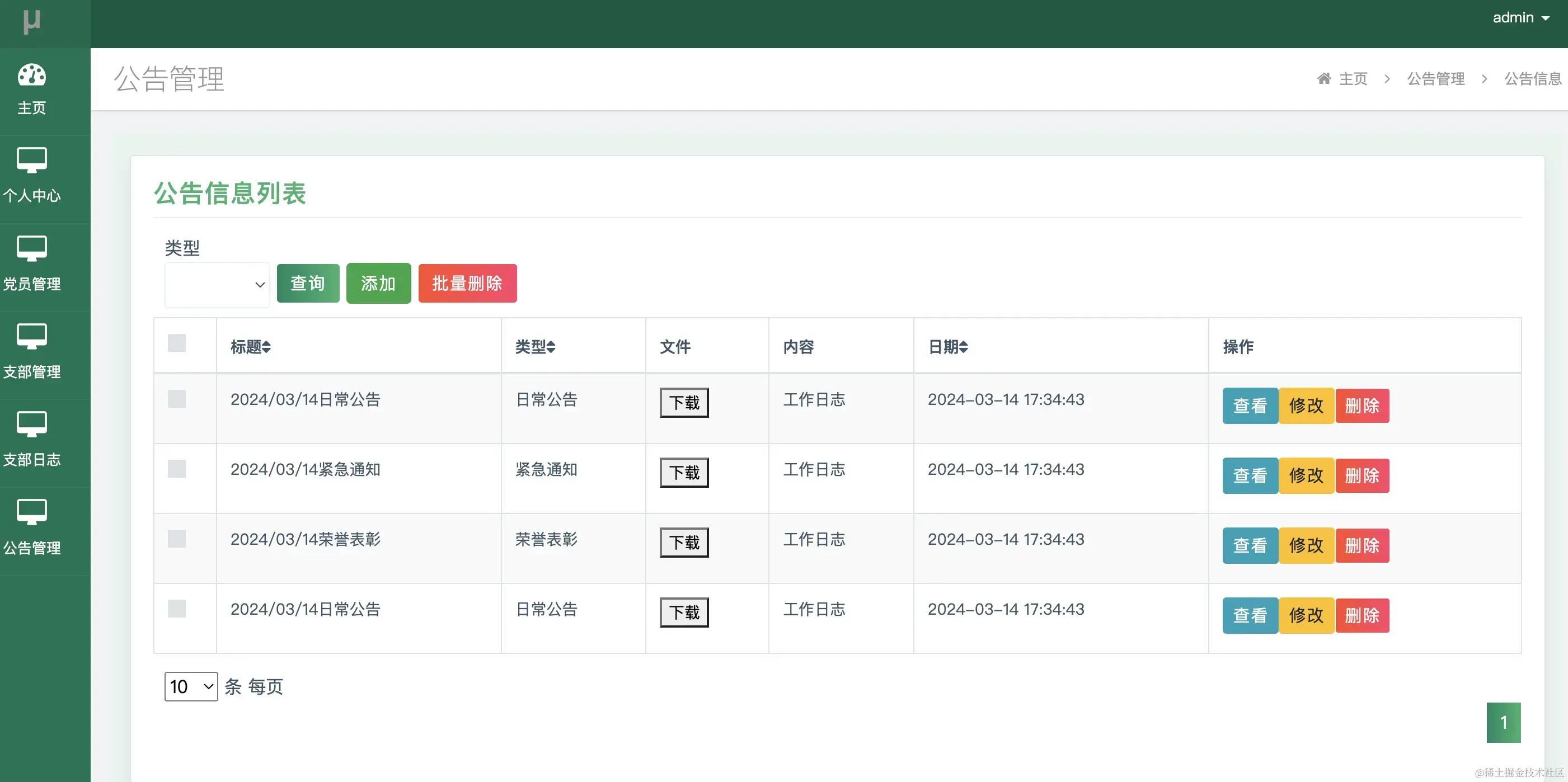Tick checkbox for the 荣誉表彰 row
This screenshot has width=1568, height=782.
pyautogui.click(x=176, y=539)
